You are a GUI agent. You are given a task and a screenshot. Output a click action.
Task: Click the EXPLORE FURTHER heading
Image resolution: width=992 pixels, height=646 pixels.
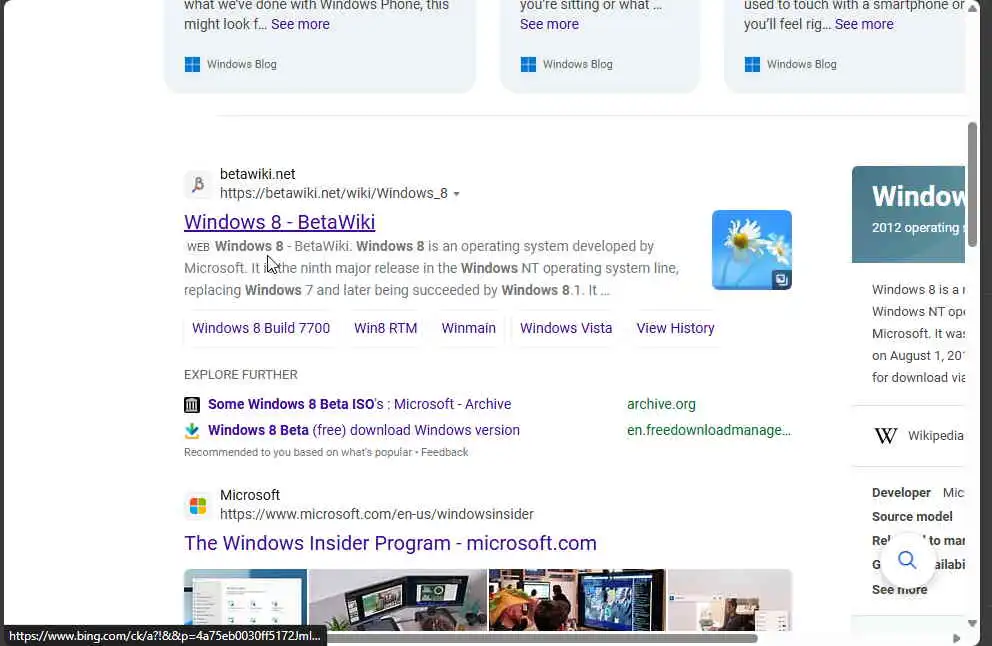241,375
